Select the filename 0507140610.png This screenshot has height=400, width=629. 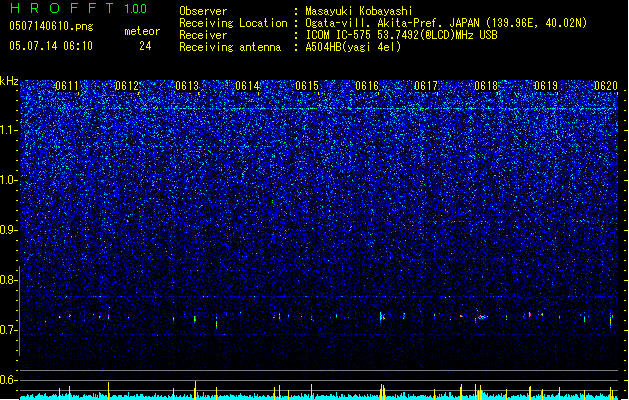coord(51,26)
